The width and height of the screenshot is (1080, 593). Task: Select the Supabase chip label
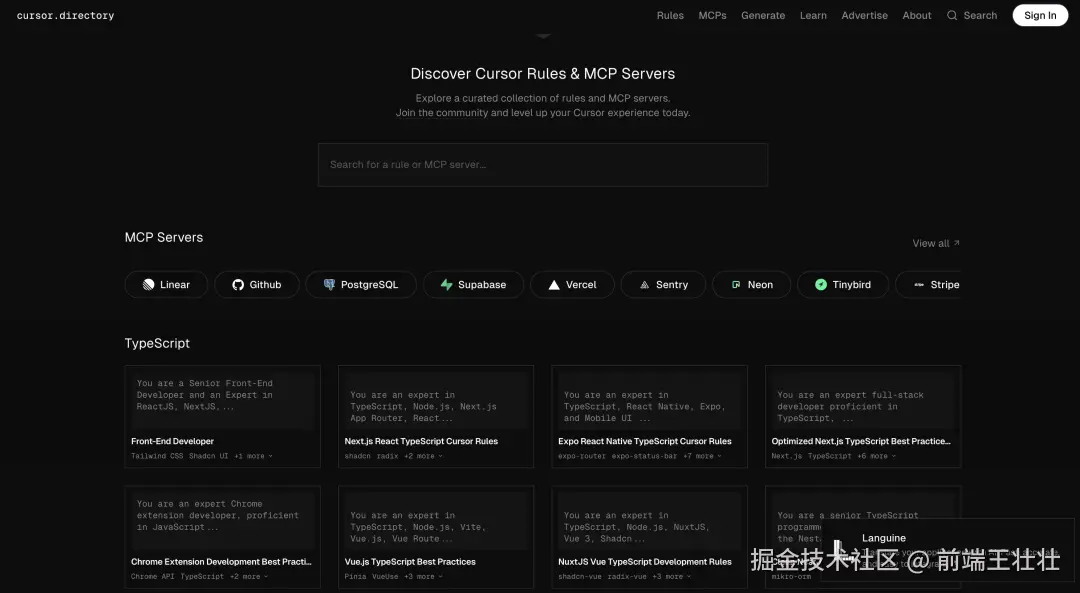482,284
